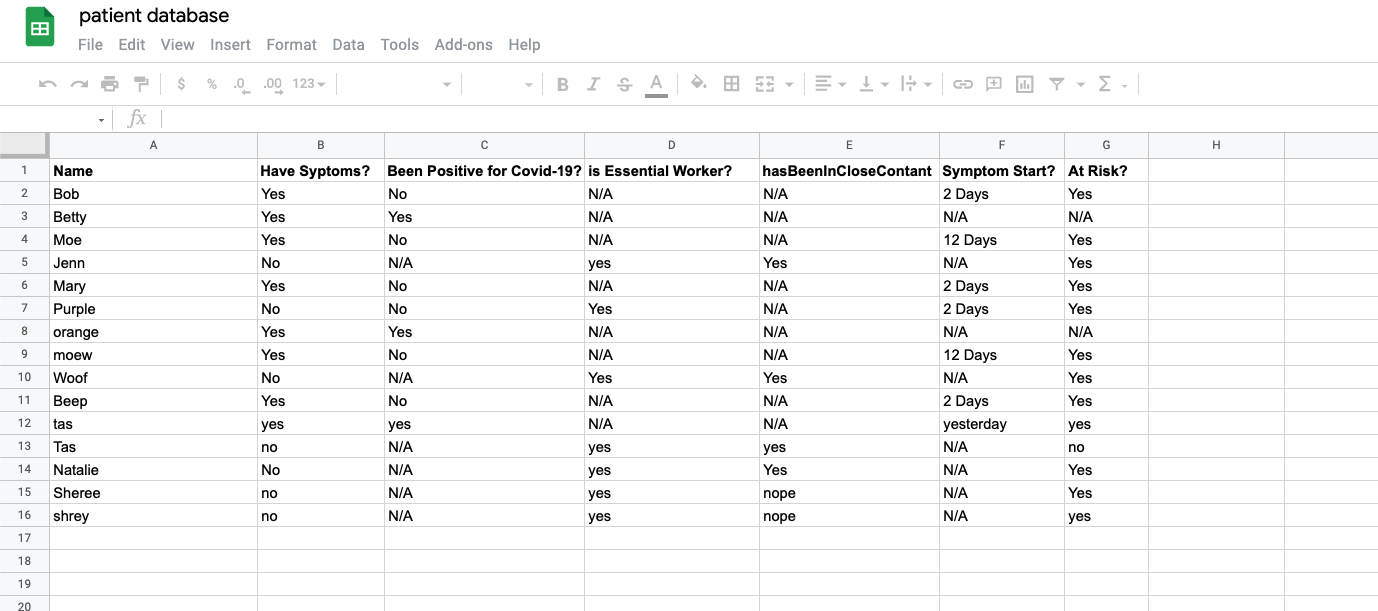Insert a comment
The height and width of the screenshot is (611, 1378).
click(994, 85)
